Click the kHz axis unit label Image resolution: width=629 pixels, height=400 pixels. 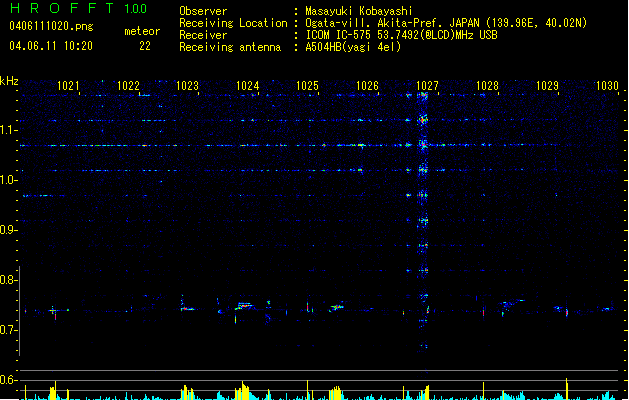[x=9, y=81]
